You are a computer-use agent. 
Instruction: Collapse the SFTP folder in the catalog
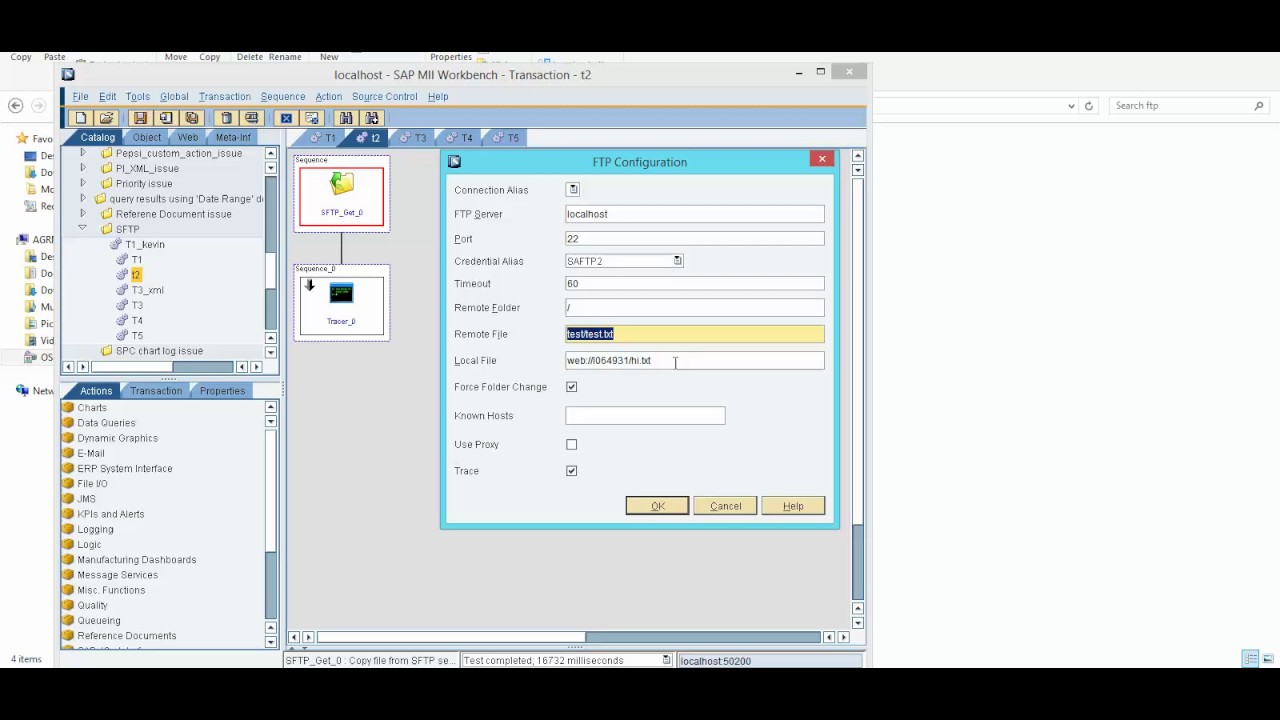tap(82, 228)
